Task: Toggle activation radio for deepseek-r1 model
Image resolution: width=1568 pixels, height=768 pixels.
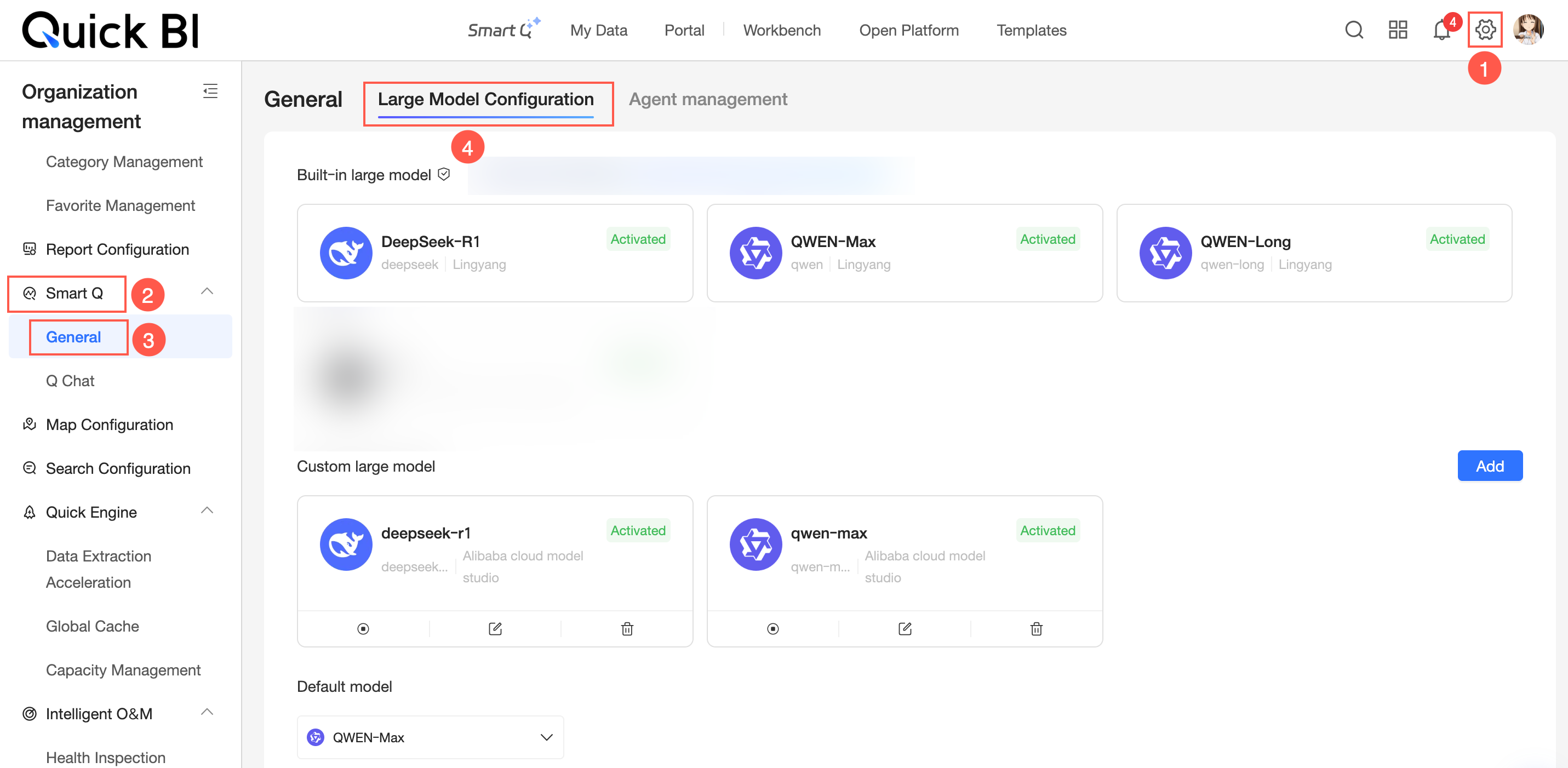Action: [363, 629]
